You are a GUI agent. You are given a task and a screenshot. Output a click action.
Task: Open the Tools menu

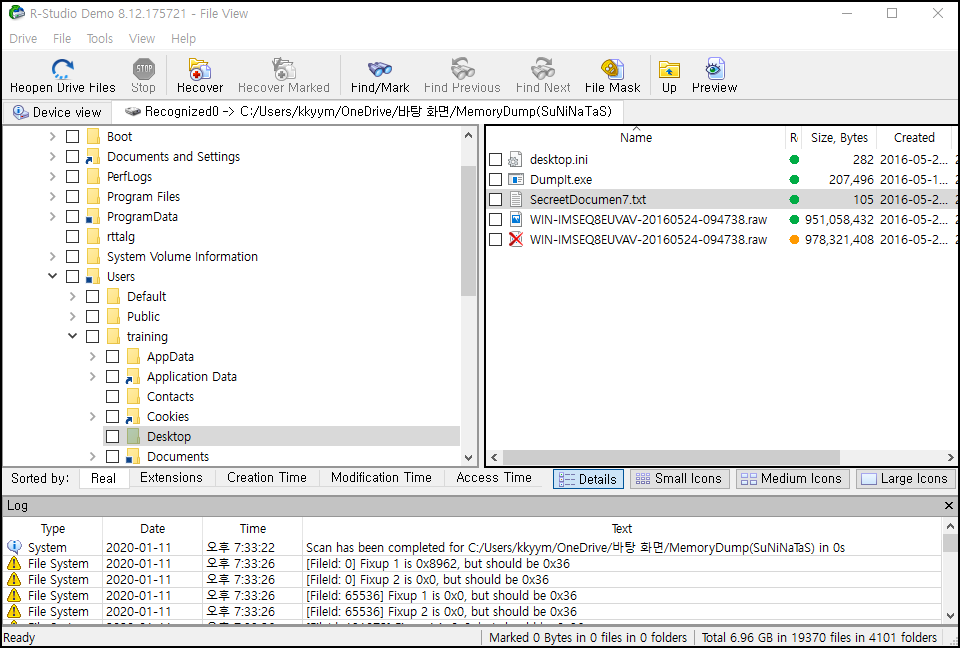[x=100, y=39]
